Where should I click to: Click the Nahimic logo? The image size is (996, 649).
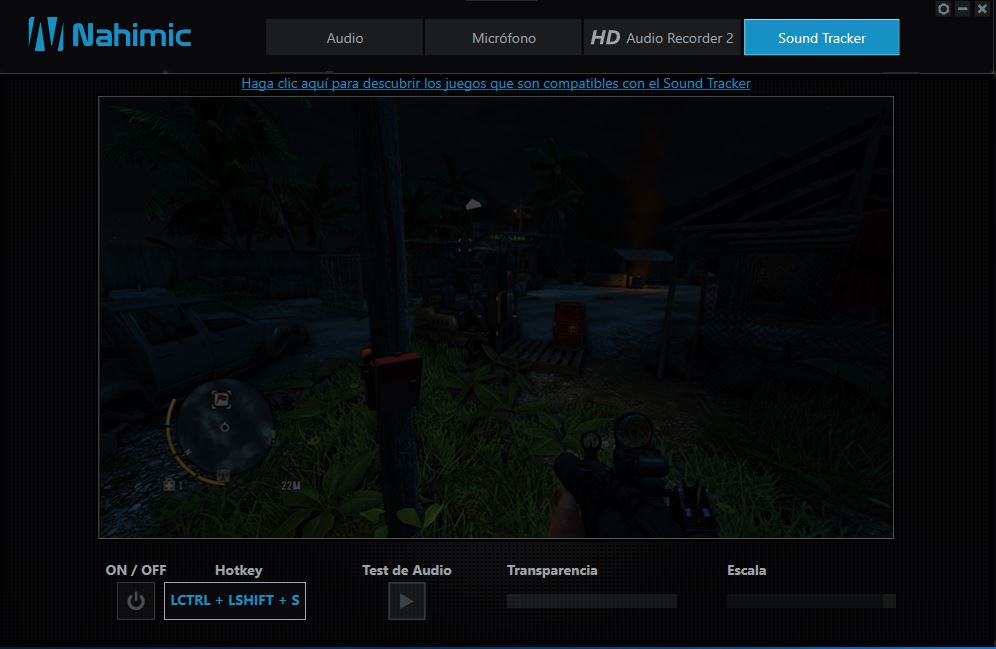click(x=109, y=34)
